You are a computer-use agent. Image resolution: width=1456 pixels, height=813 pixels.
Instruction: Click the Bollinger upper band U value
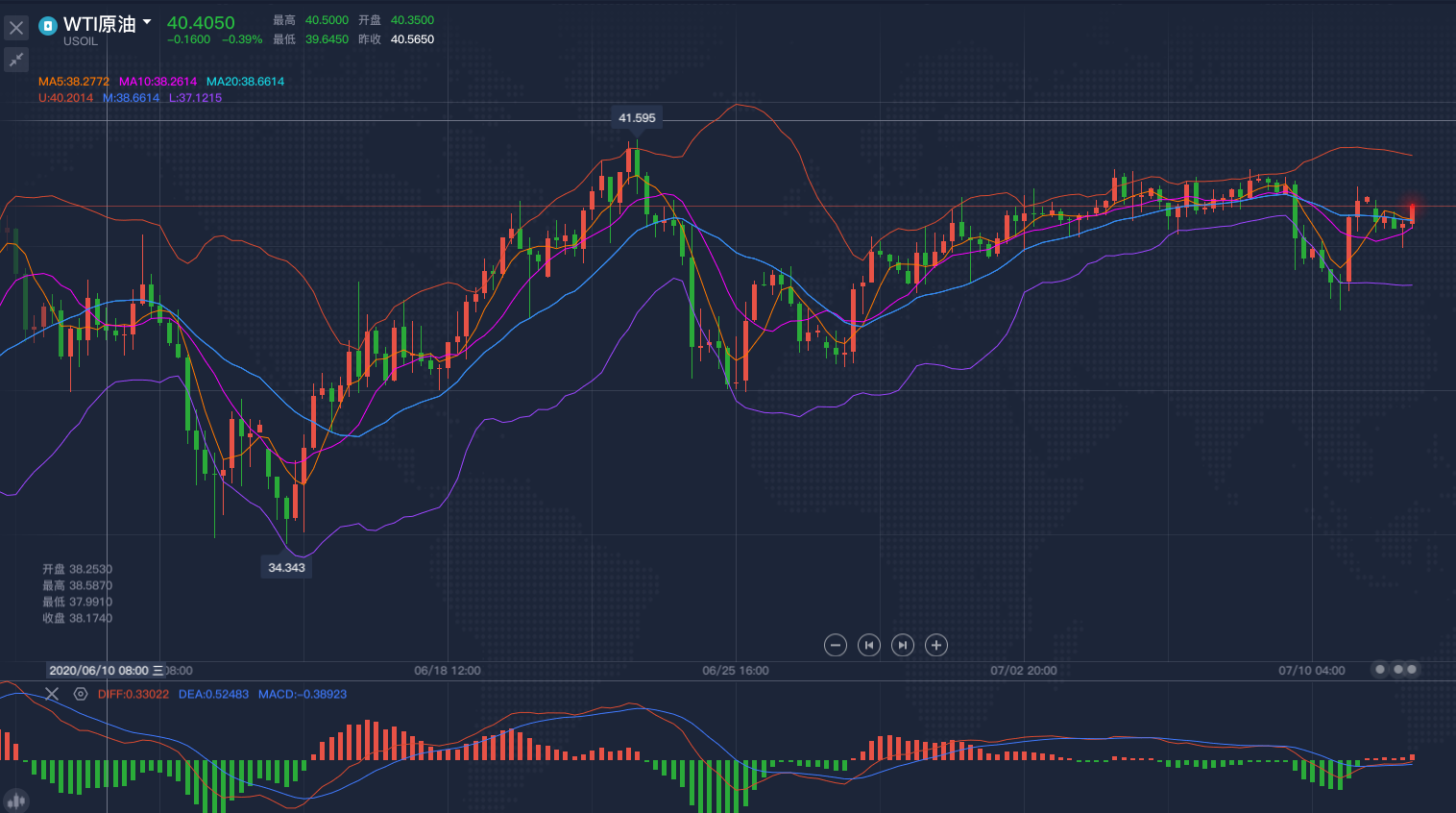coord(65,98)
